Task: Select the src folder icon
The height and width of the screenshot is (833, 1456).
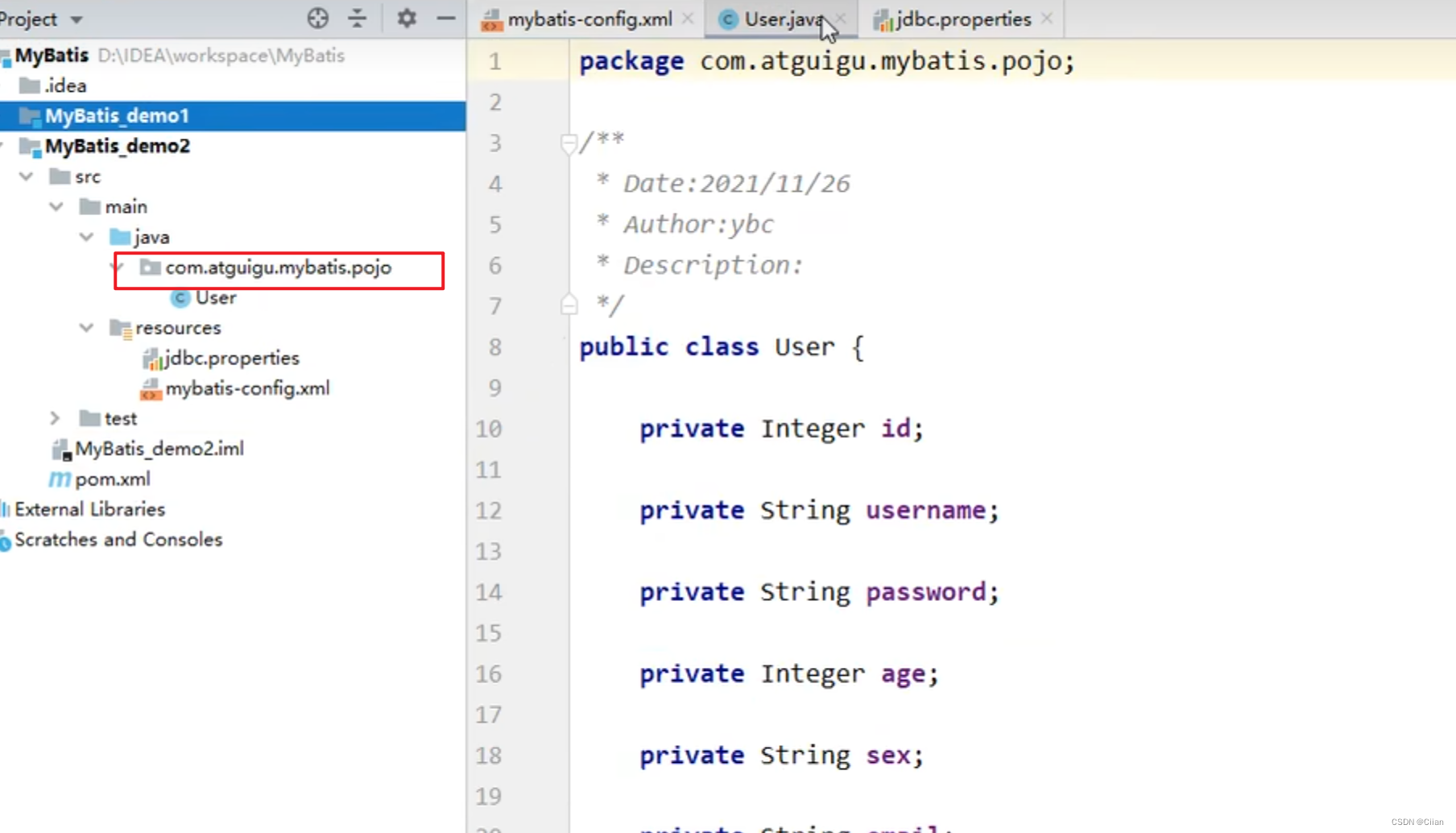Action: click(x=60, y=176)
